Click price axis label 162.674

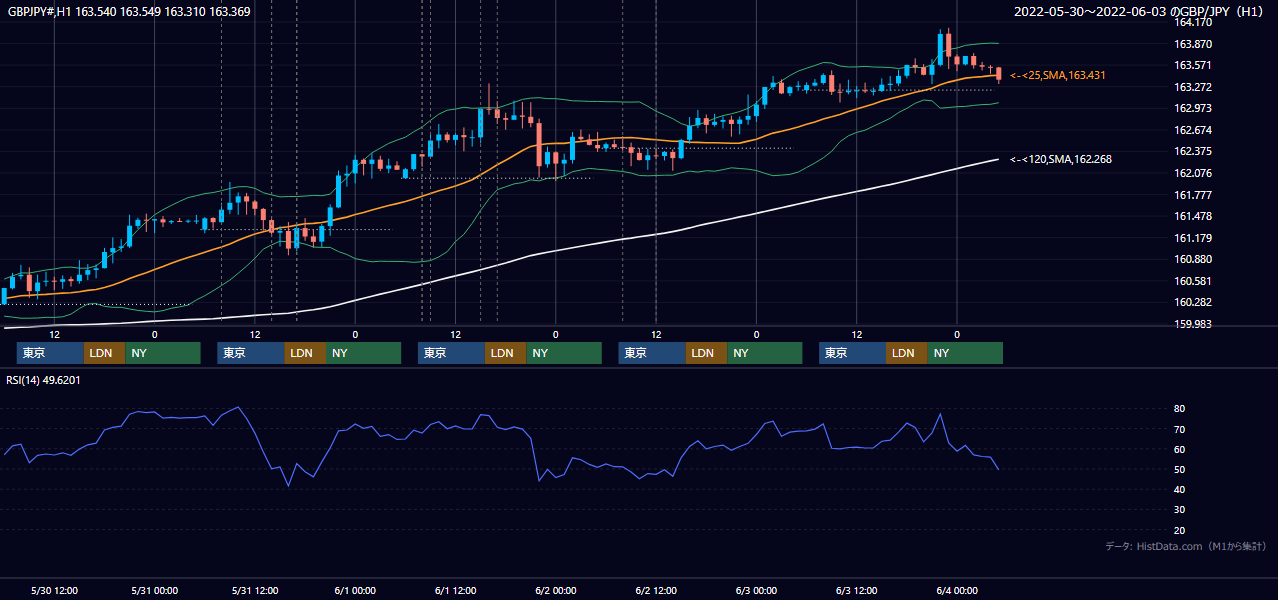[1194, 130]
